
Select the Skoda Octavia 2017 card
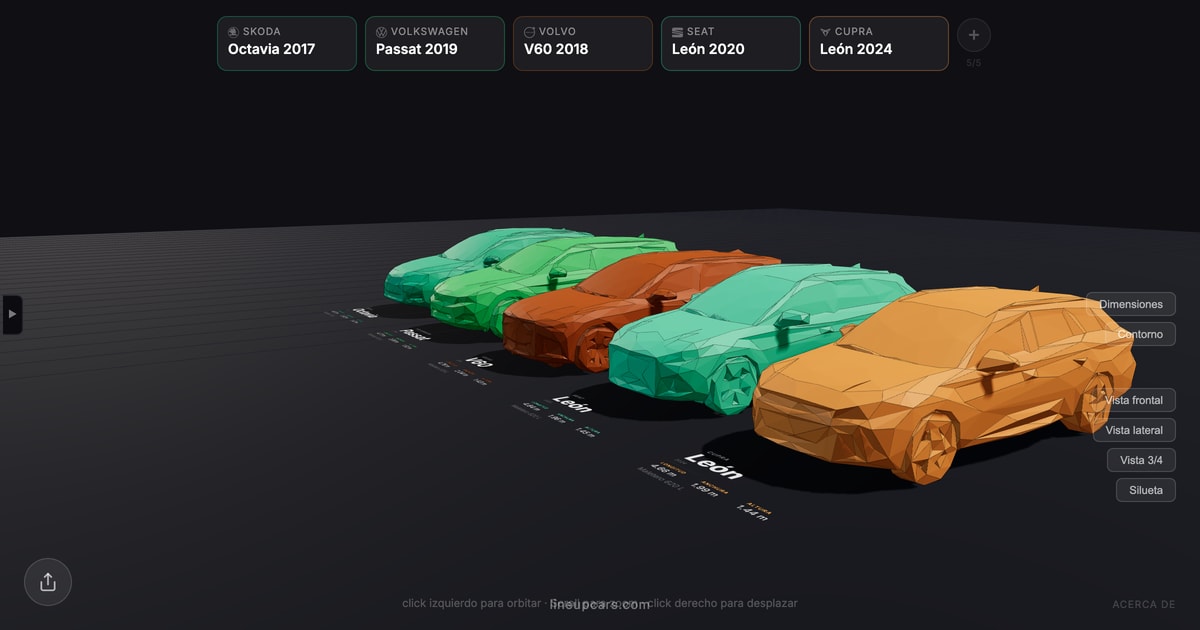[x=287, y=43]
